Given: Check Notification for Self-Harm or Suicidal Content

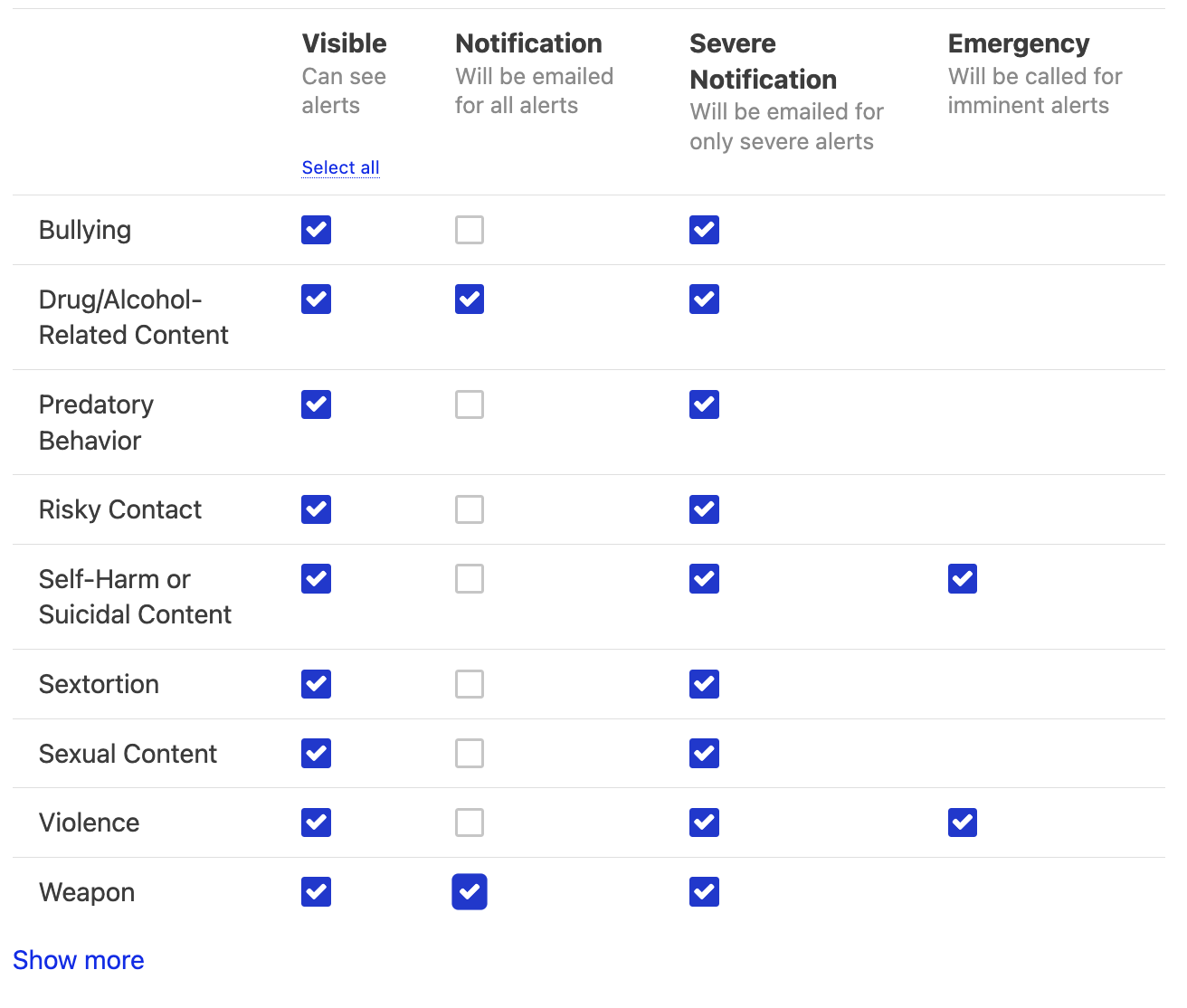Looking at the screenshot, I should [470, 579].
